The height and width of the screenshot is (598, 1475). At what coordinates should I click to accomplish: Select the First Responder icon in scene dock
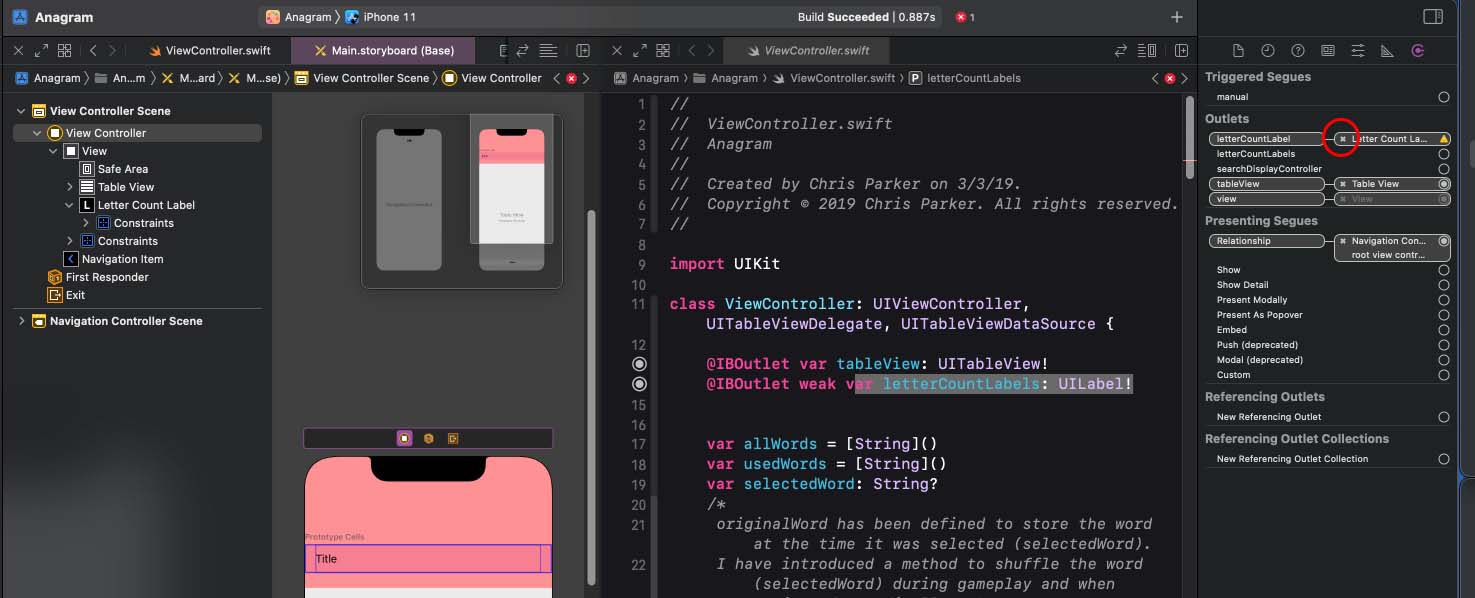coord(428,438)
